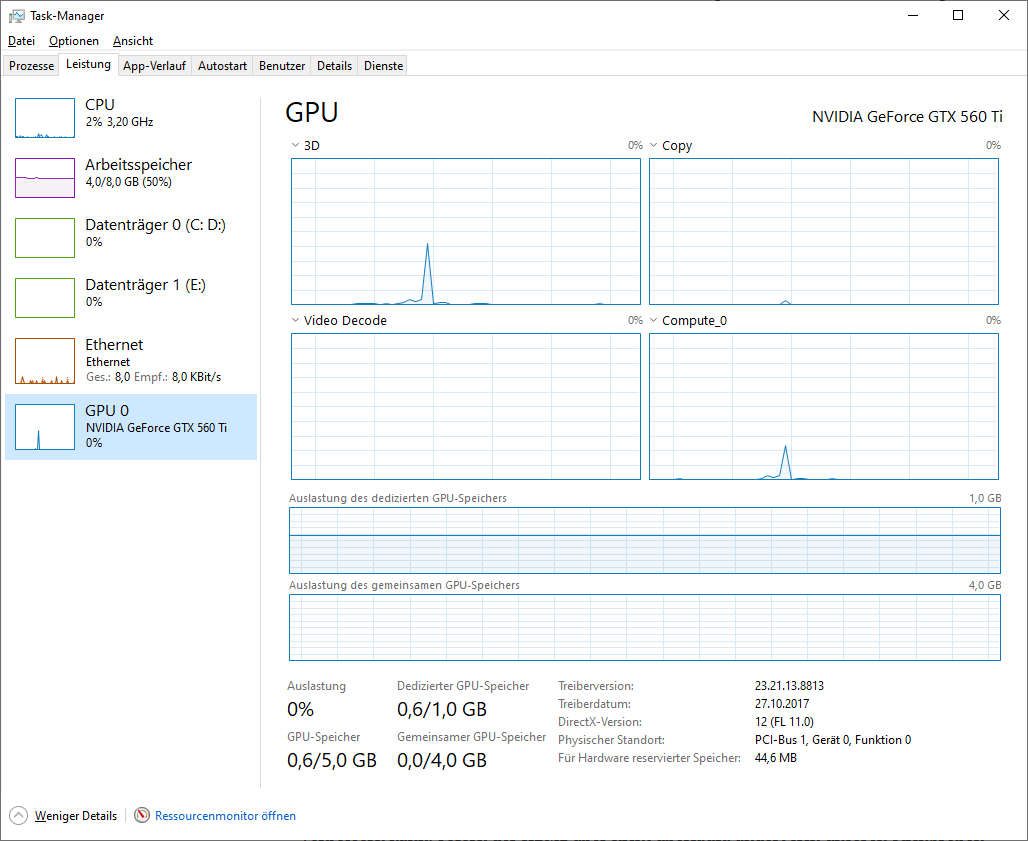This screenshot has height=841, width=1028.
Task: Select the GPU 0 mini graph thumbnail
Action: click(45, 427)
